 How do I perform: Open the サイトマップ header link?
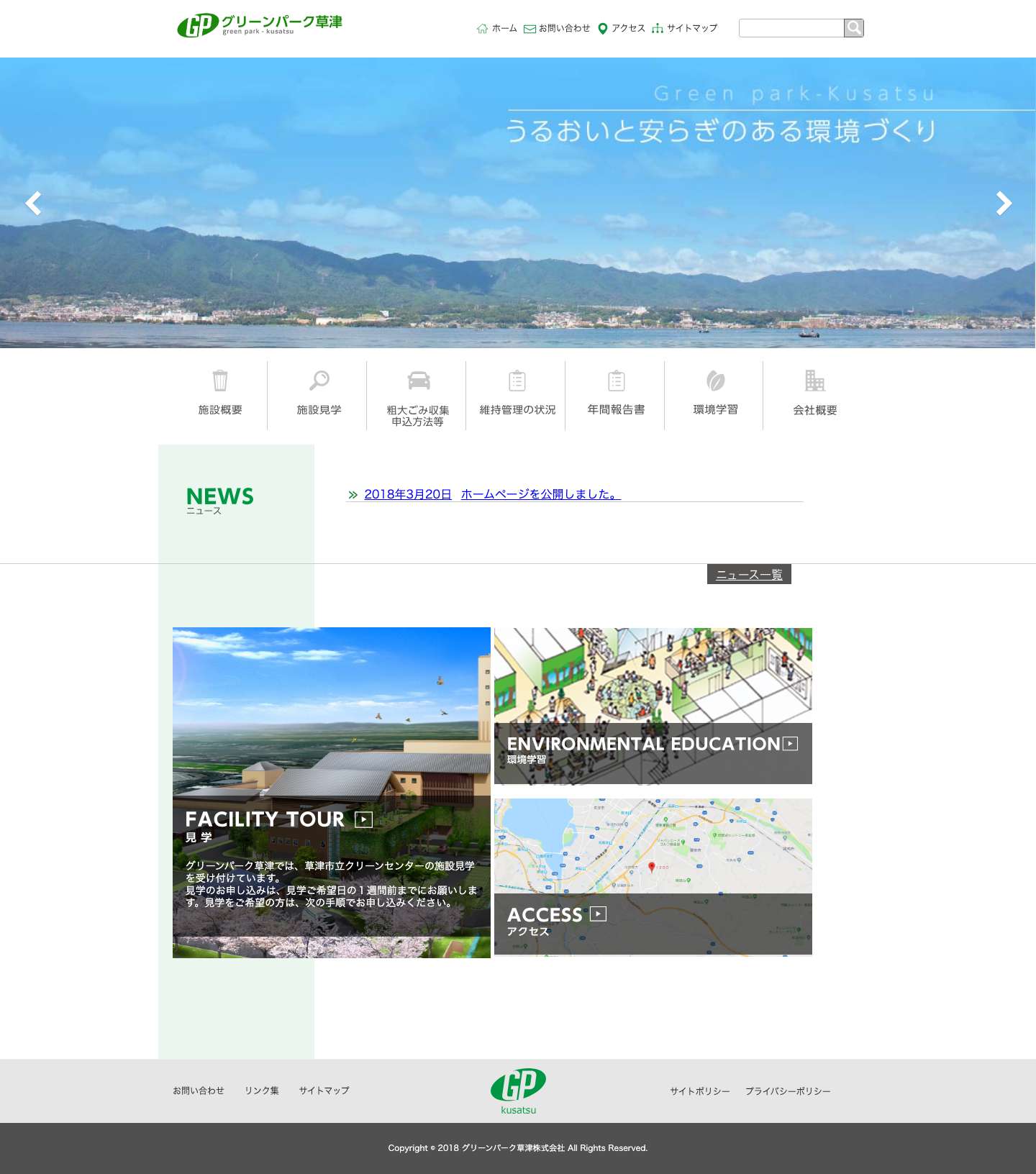point(692,29)
